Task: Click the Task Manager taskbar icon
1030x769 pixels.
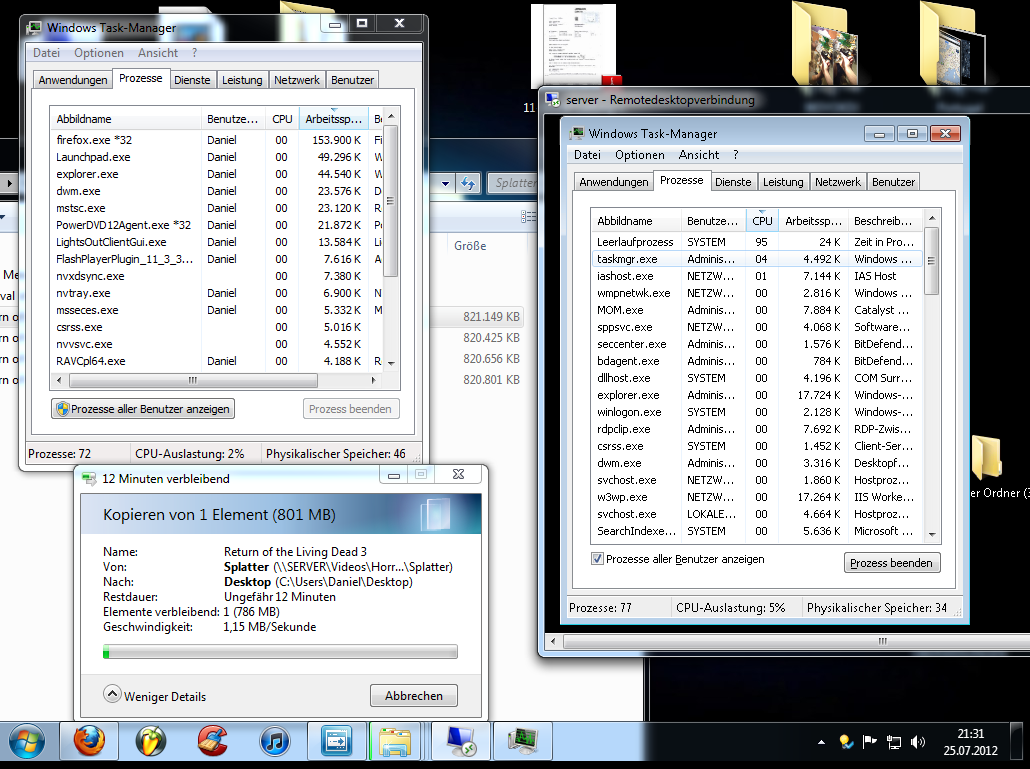Action: coord(523,742)
